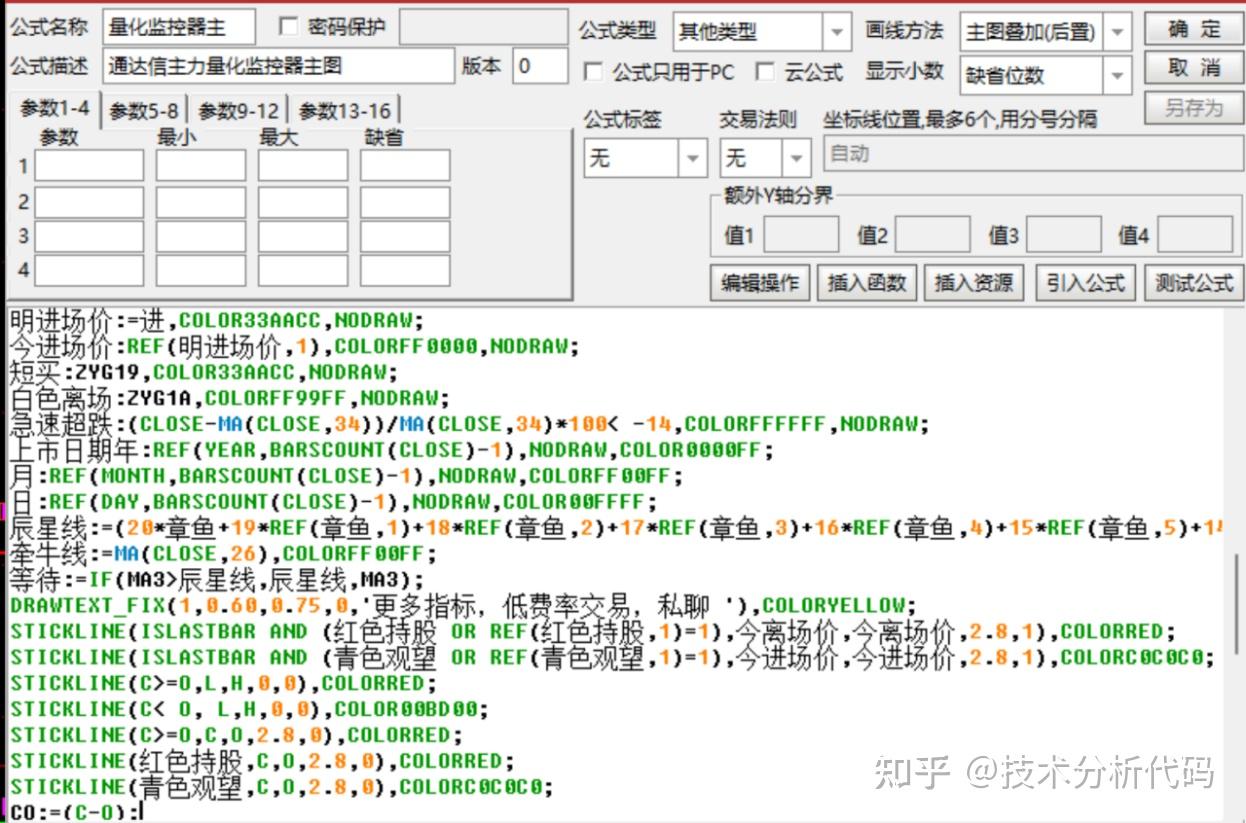This screenshot has width=1246, height=823.
Task: Click row 2 最大 field
Action: pos(303,202)
